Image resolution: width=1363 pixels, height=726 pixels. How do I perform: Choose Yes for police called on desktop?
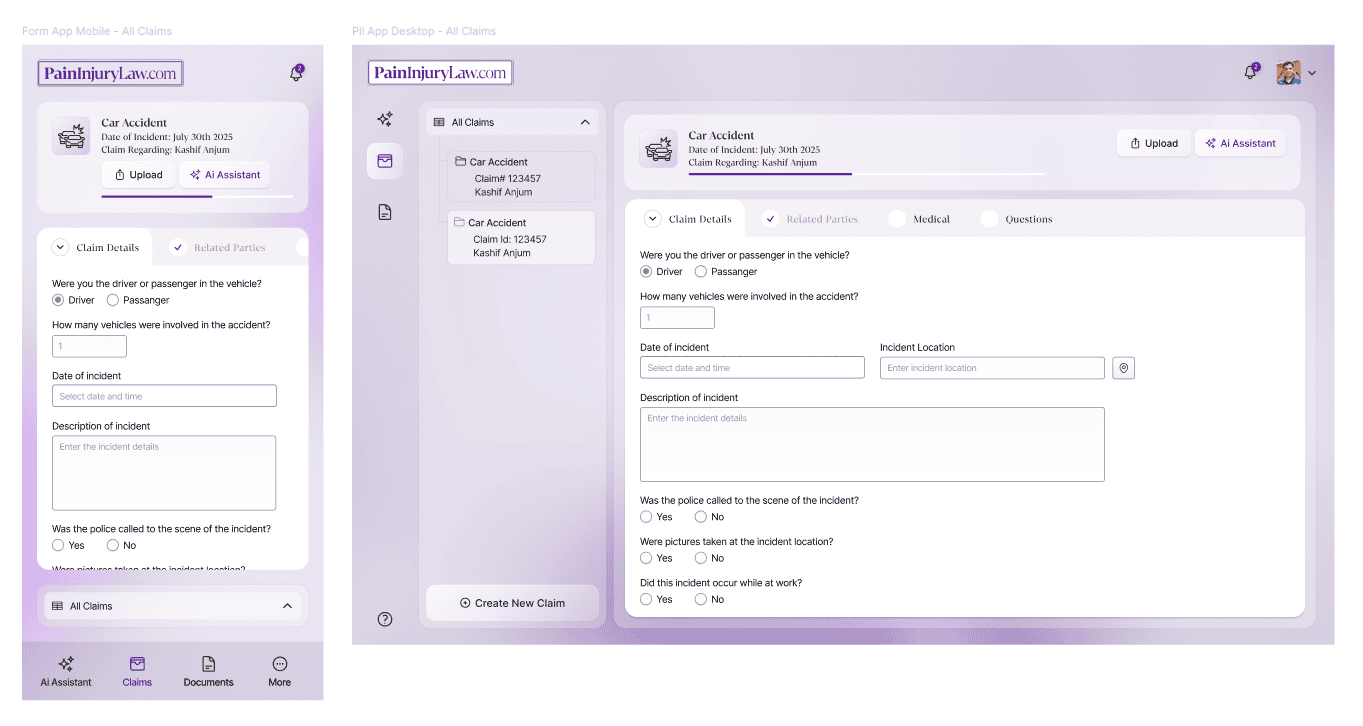[646, 517]
